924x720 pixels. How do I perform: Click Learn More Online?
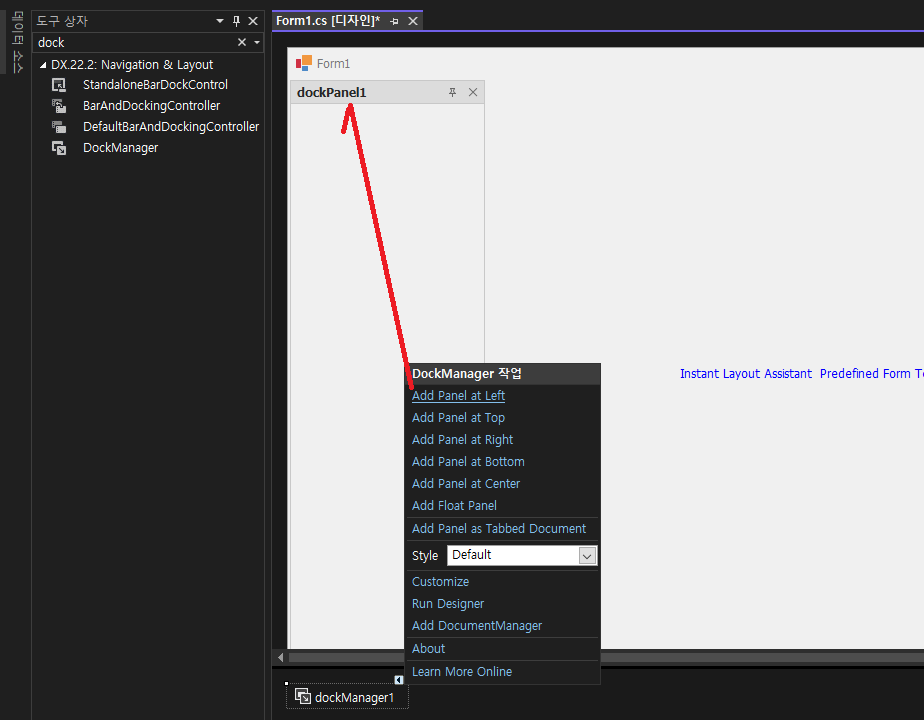point(462,672)
